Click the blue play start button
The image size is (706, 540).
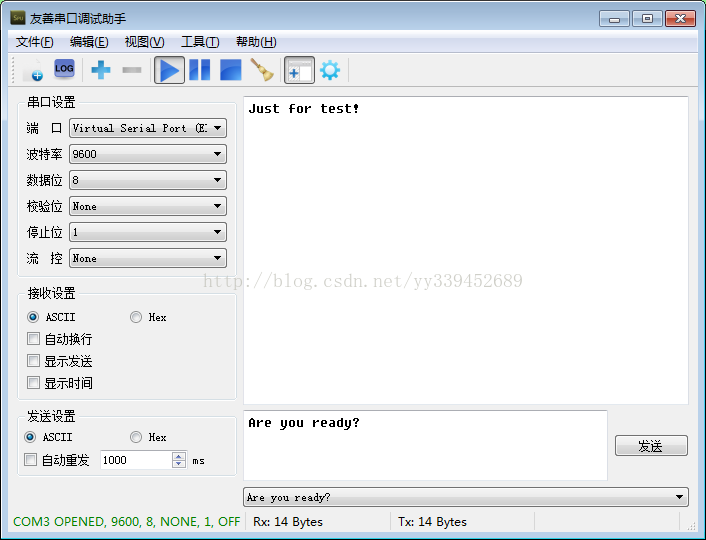(169, 70)
